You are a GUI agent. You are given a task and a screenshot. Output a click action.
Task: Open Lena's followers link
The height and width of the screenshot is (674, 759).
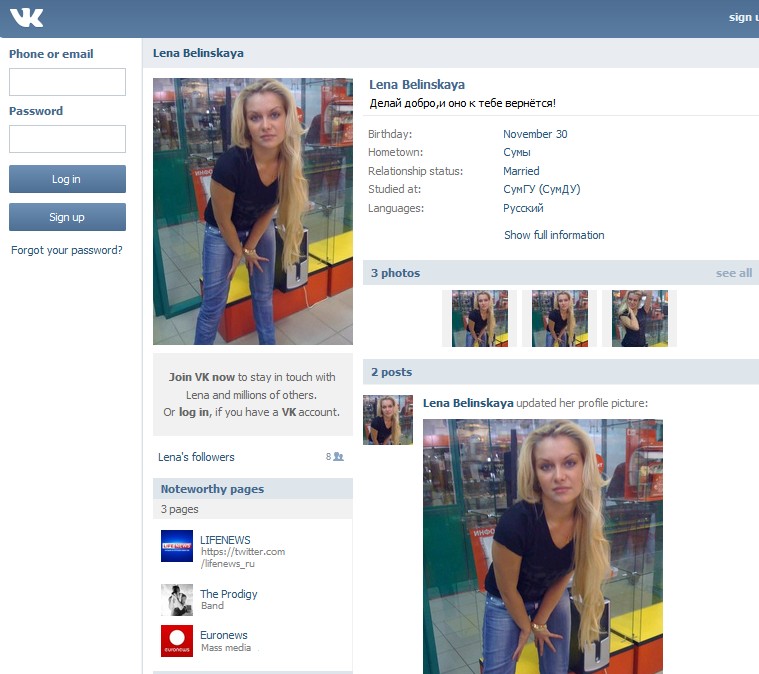point(196,457)
